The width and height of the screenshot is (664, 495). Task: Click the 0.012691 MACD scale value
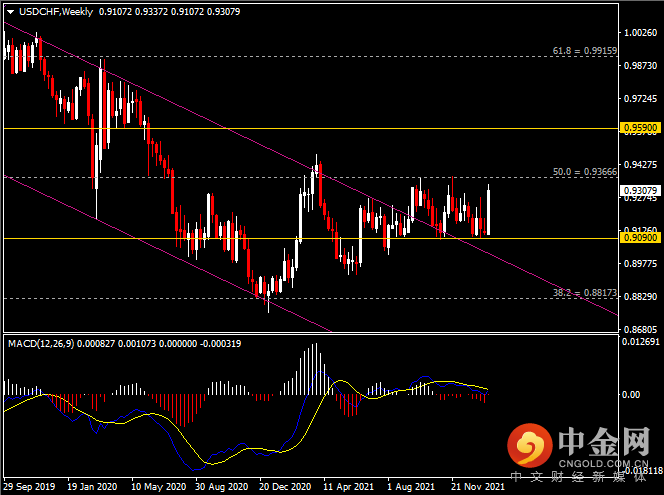[641, 342]
